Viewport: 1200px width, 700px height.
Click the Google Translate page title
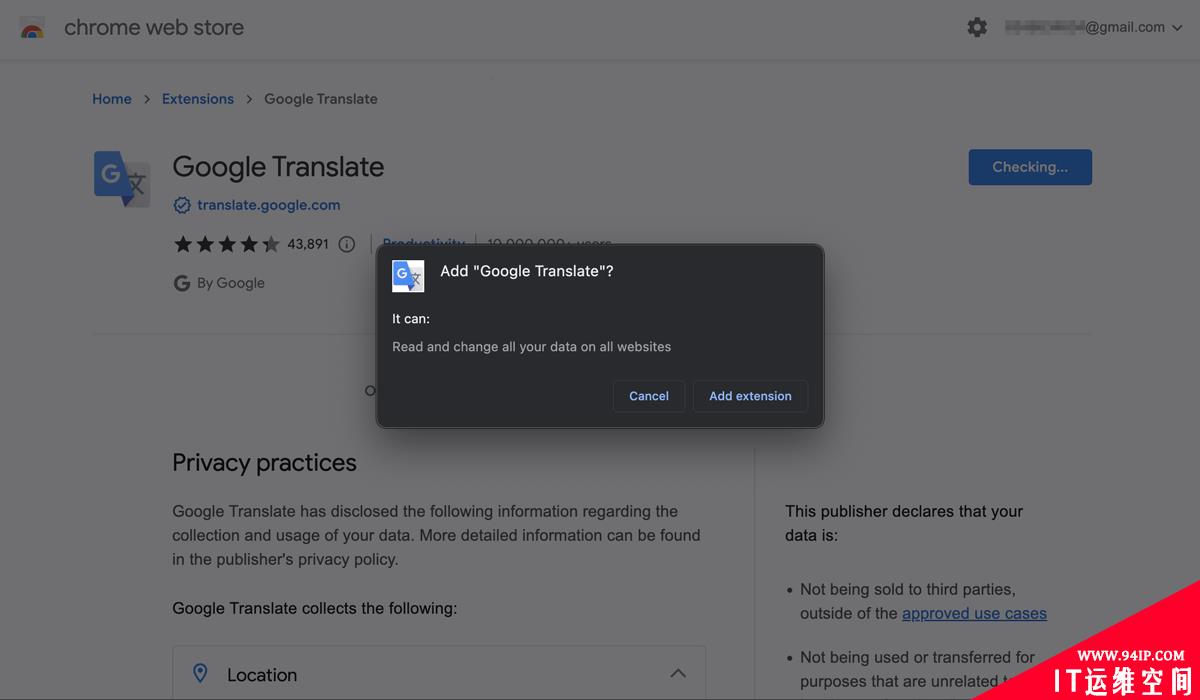pyautogui.click(x=278, y=167)
